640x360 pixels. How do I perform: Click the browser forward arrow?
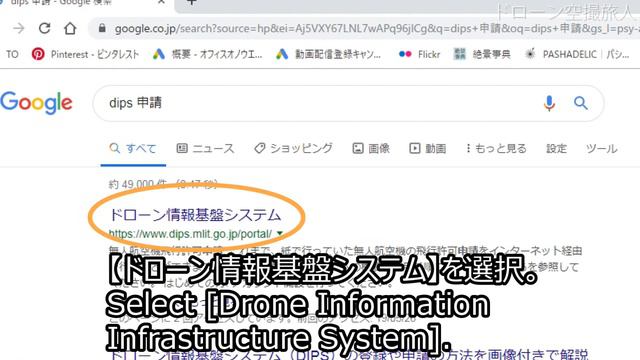(19, 28)
